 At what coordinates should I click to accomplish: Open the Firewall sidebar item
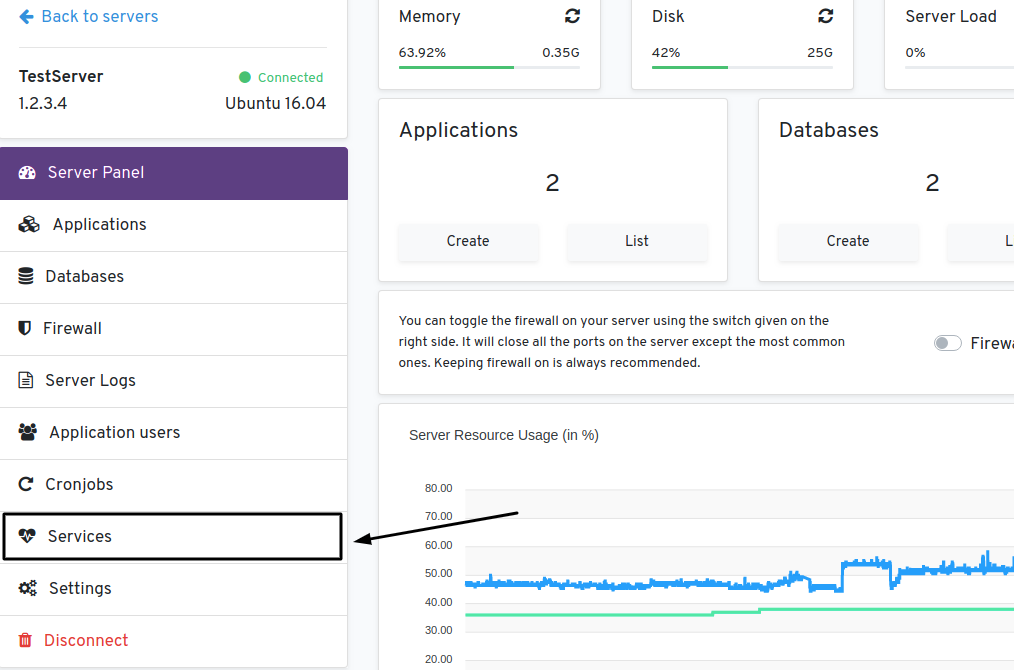point(174,329)
